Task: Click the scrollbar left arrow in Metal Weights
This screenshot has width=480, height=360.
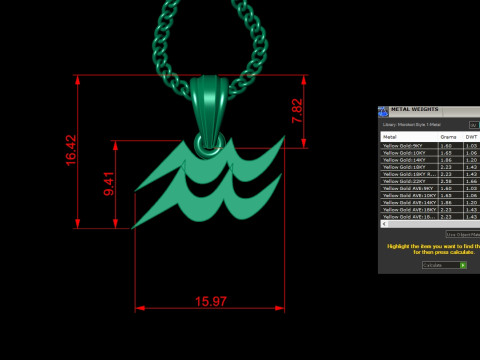Action: coord(384,224)
